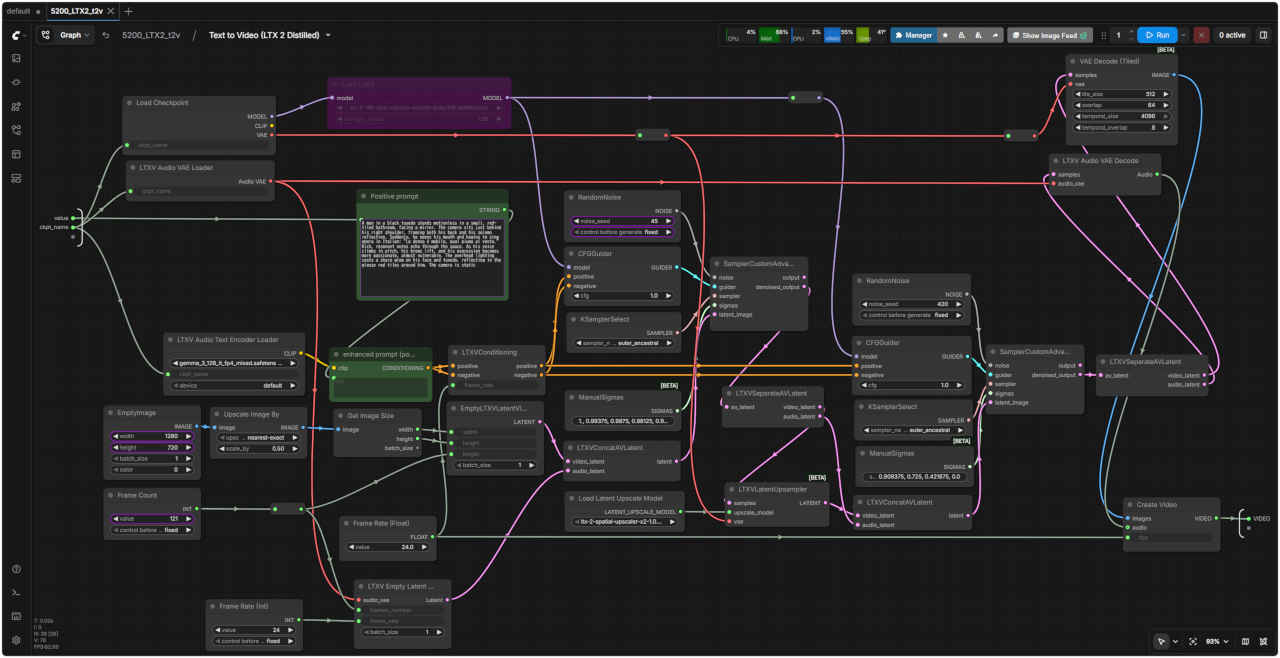Click second RandomNoise noise_seed 420 field
1280x658 pixels.
click(911, 304)
